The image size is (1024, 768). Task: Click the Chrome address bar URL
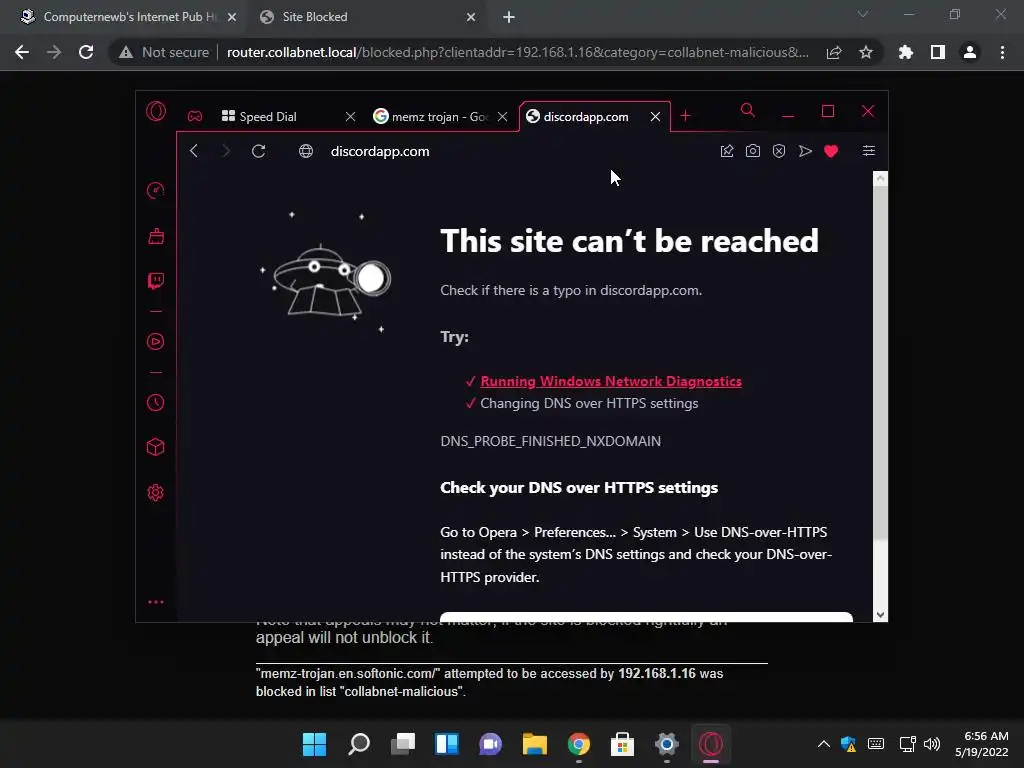(x=517, y=52)
